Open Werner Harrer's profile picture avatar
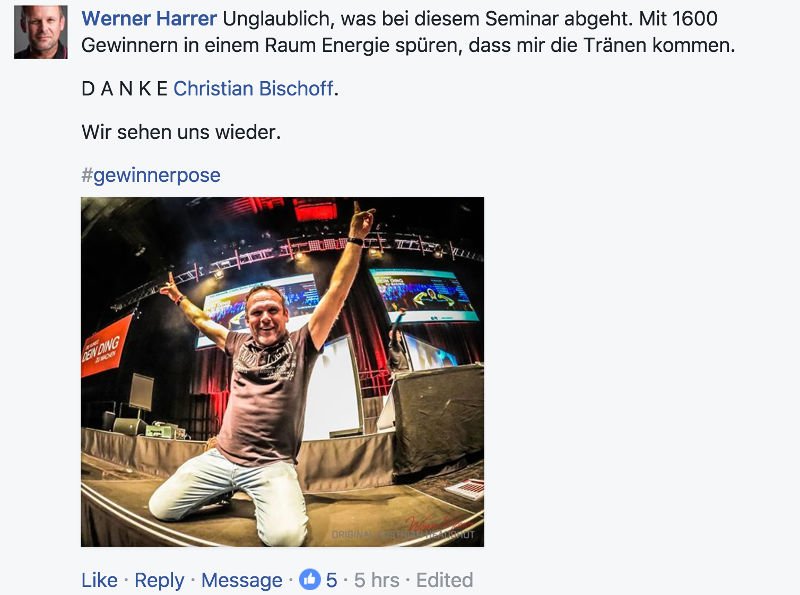 pos(41,32)
